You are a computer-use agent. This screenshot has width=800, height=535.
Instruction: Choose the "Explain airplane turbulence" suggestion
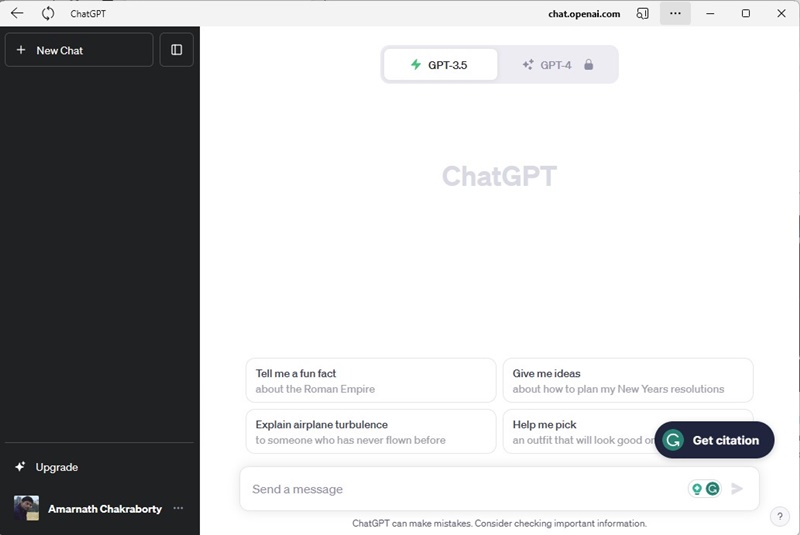[x=371, y=431]
